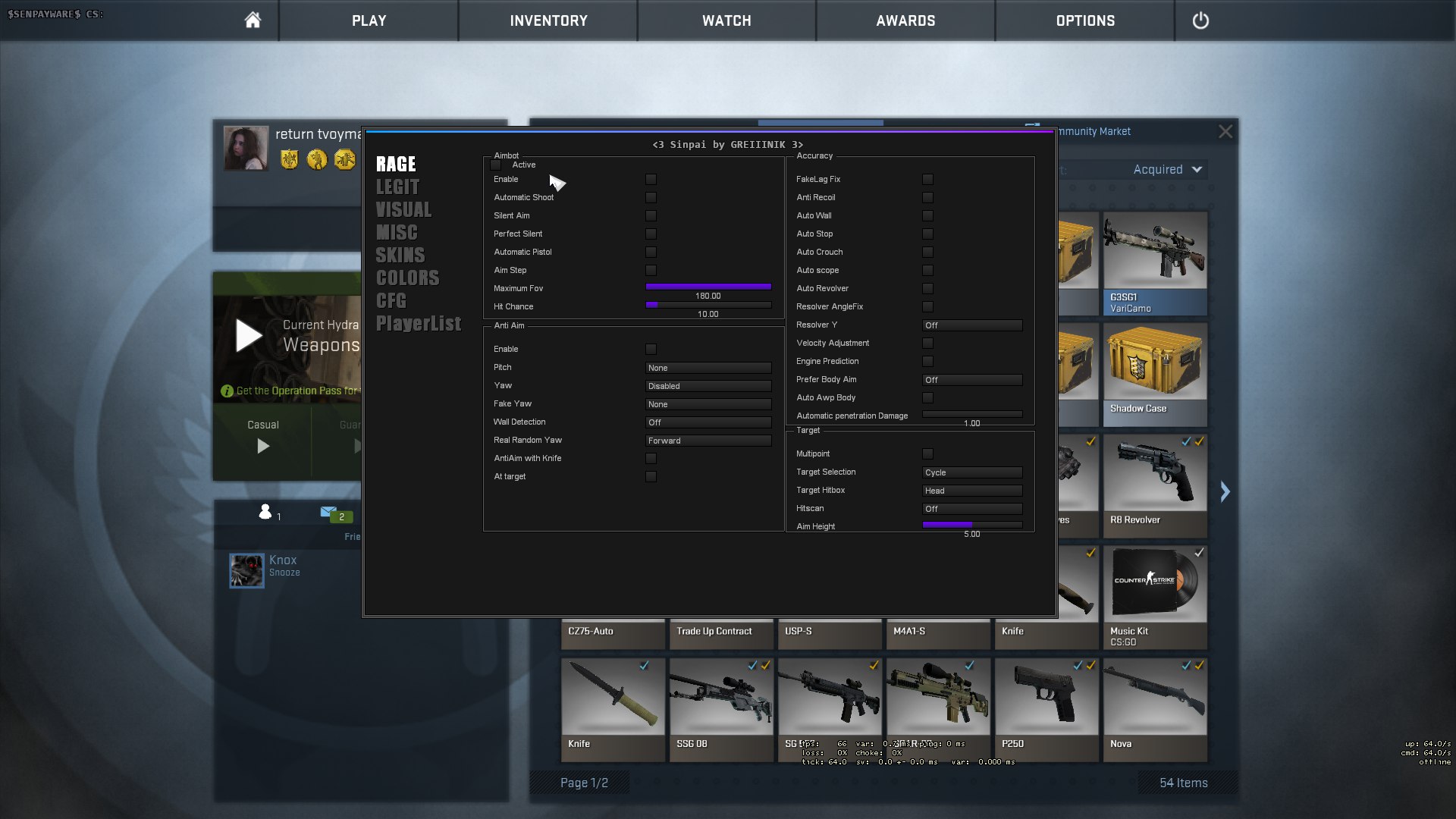The height and width of the screenshot is (819, 1456).
Task: Select the Music Kit CS:GO item
Action: [1155, 598]
